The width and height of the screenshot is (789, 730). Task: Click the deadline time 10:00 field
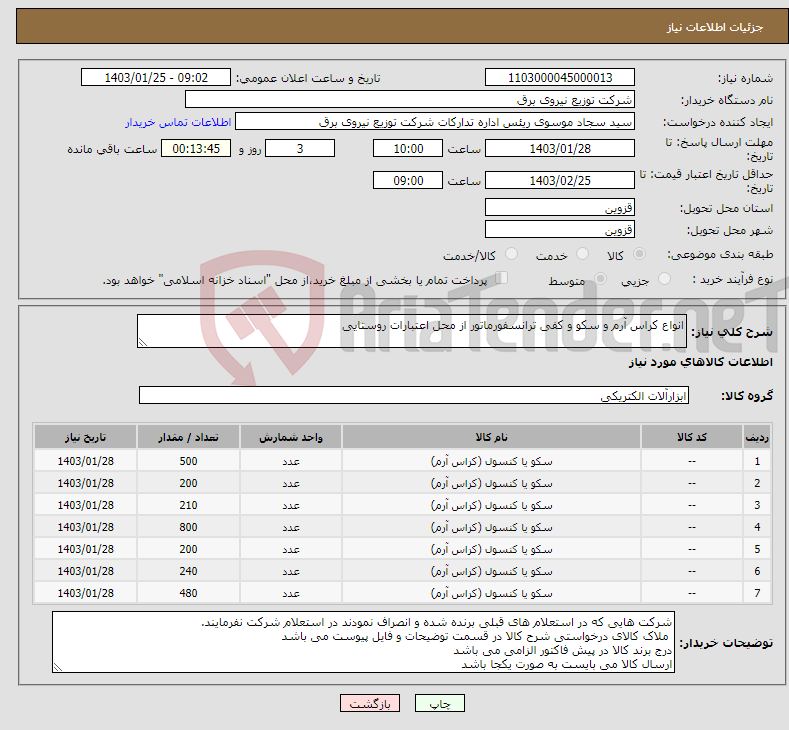tap(408, 148)
